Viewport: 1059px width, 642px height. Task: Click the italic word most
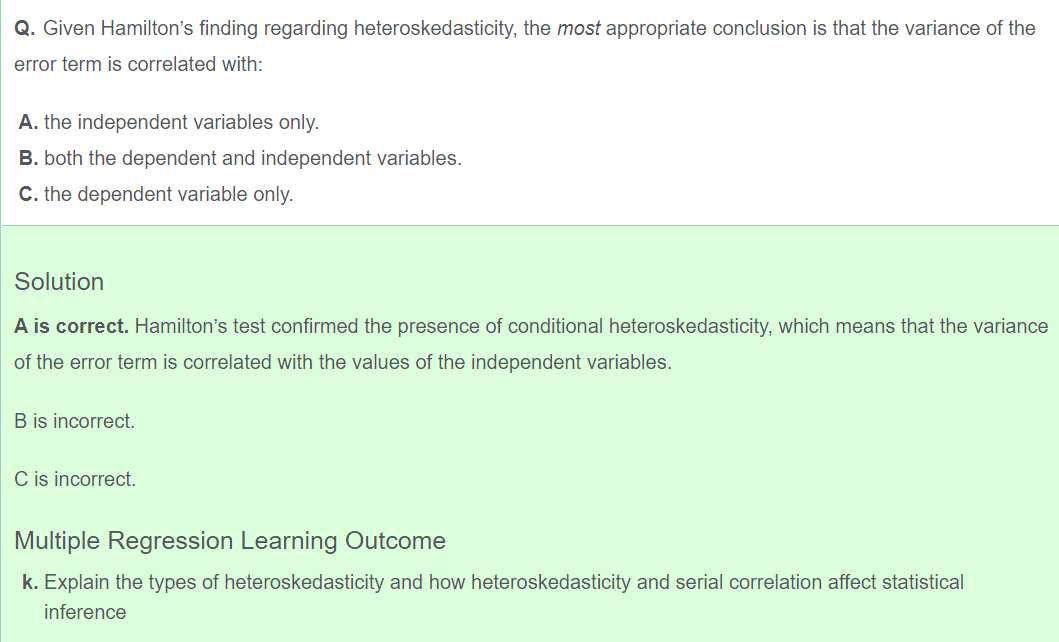pyautogui.click(x=579, y=28)
